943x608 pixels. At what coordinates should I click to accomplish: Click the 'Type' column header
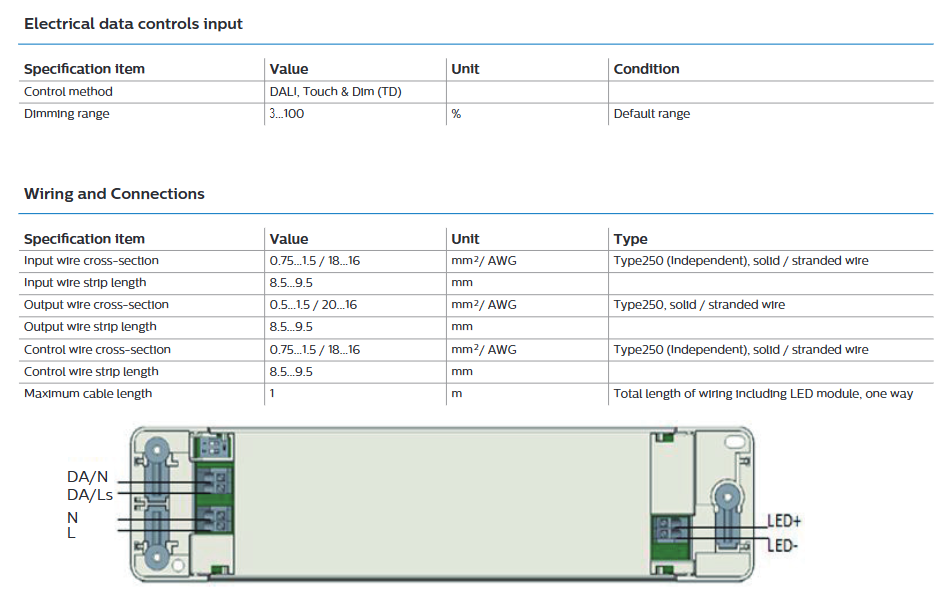(630, 239)
